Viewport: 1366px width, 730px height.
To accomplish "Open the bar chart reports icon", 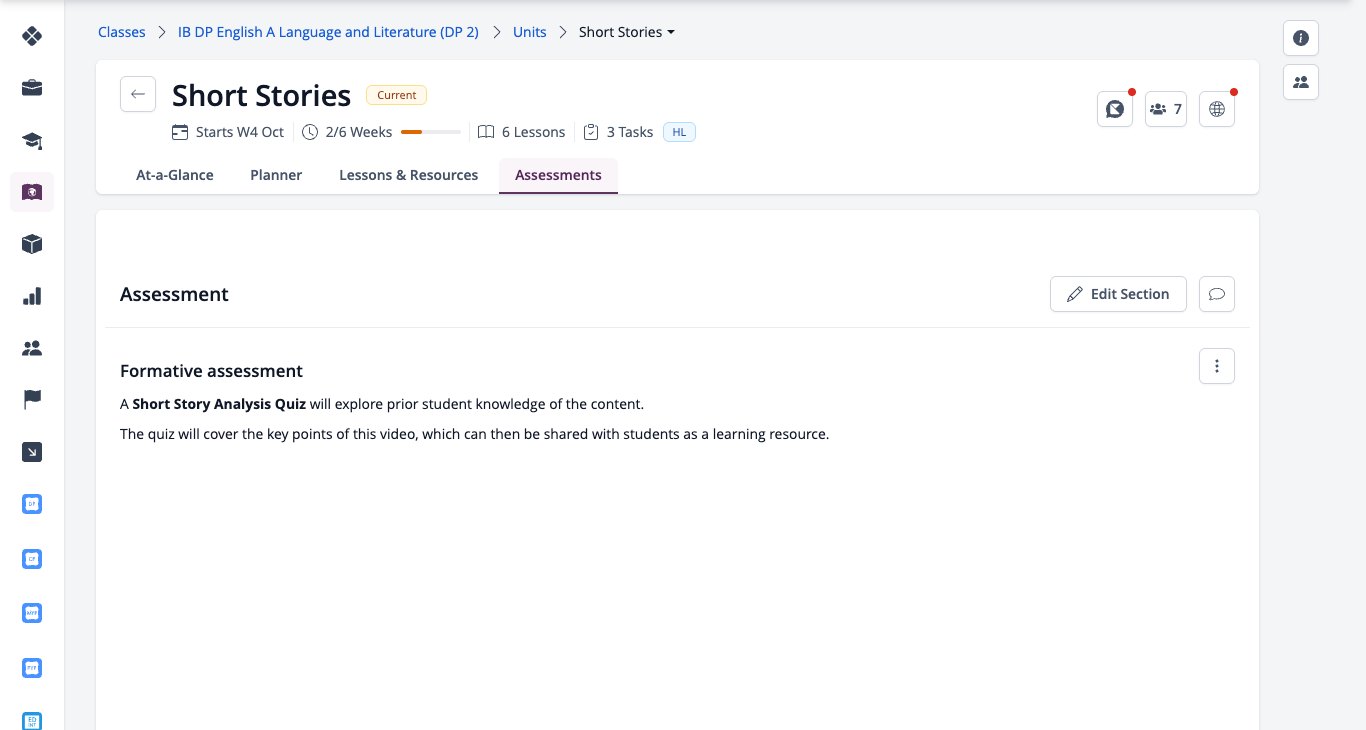I will click(x=32, y=296).
